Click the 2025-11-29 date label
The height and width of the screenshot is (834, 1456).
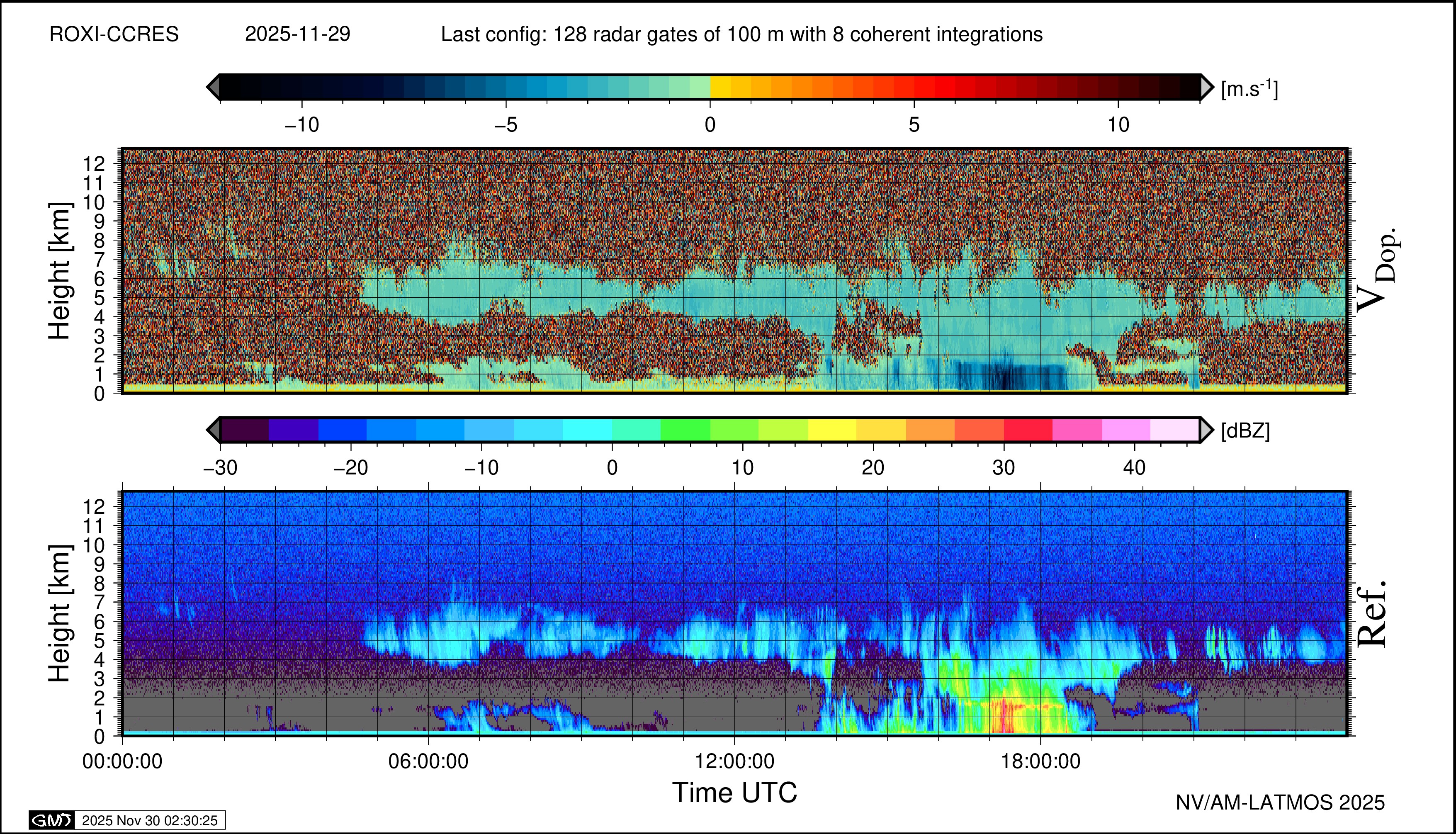297,34
